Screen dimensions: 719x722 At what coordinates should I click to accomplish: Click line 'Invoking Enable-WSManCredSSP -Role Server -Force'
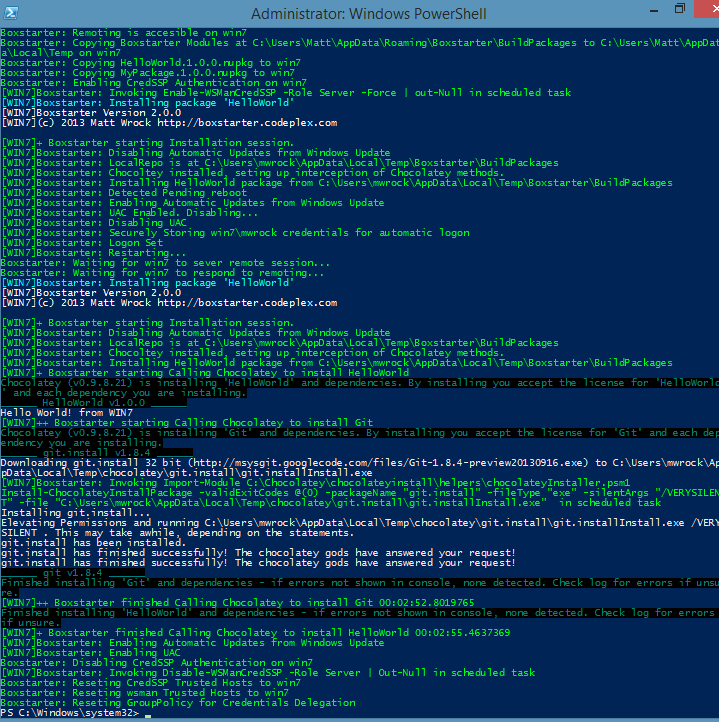[x=286, y=93]
